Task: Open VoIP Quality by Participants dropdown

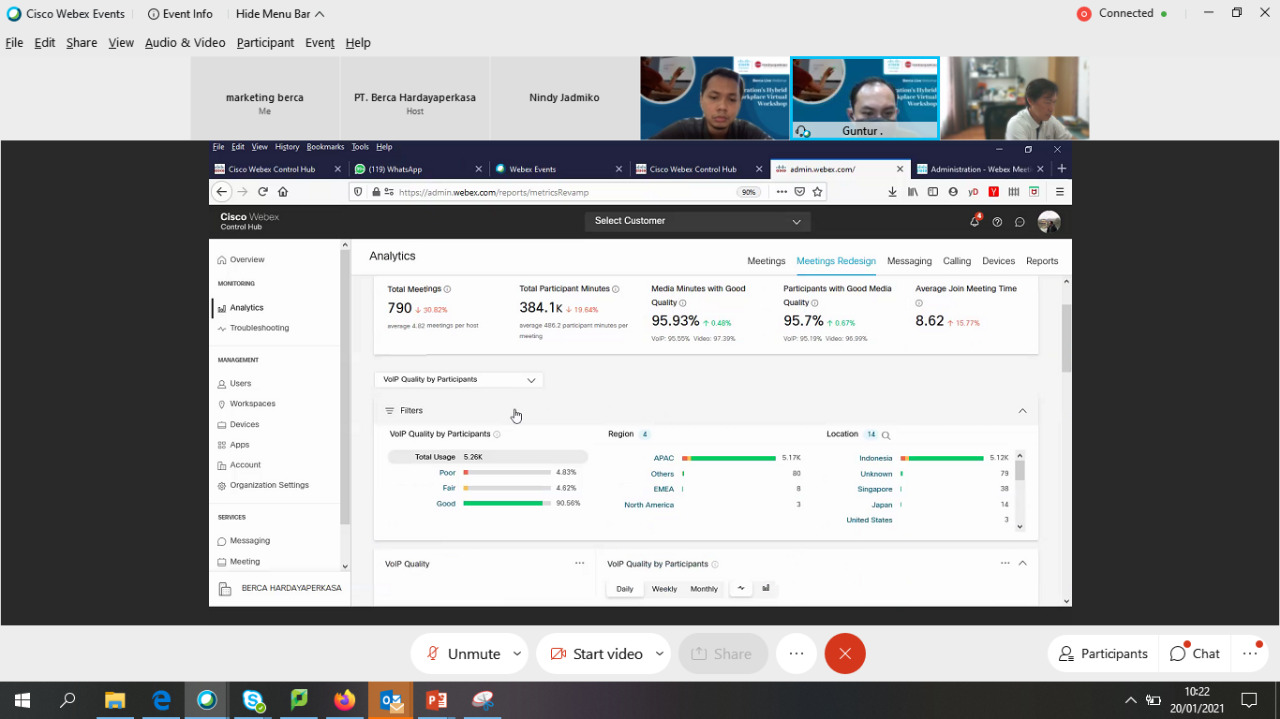Action: (x=459, y=380)
